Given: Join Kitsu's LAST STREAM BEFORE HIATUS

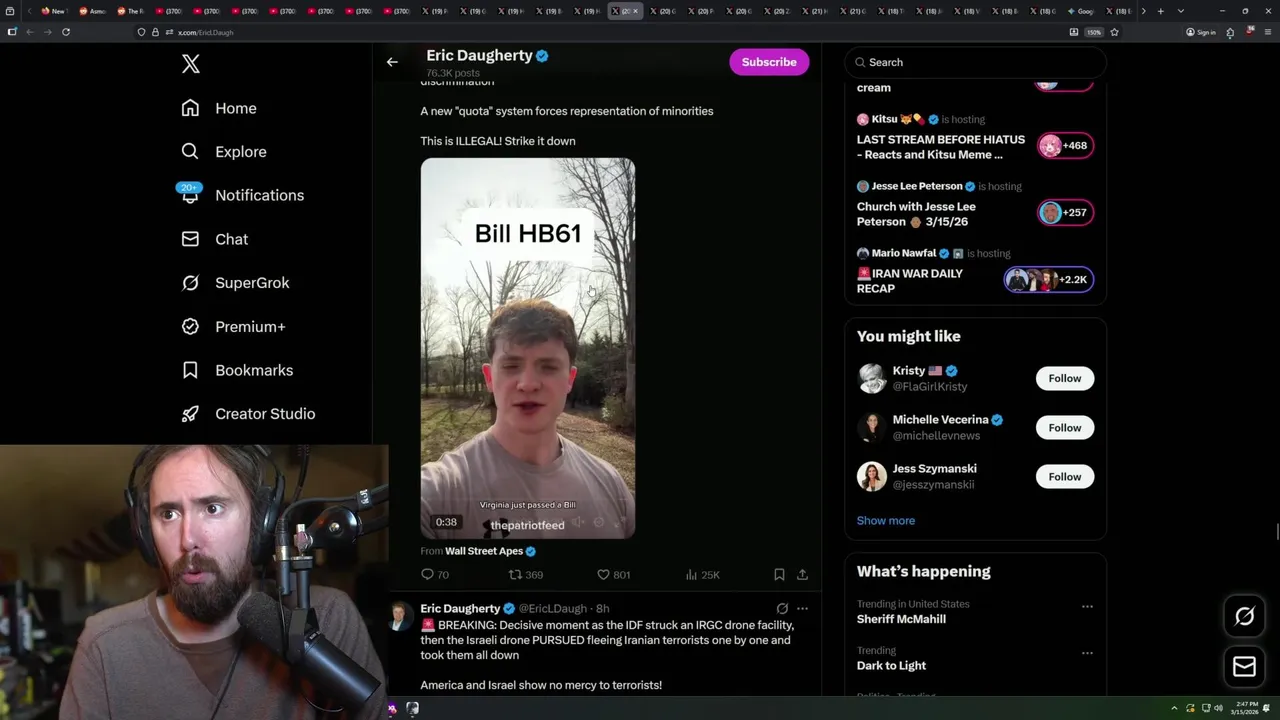Looking at the screenshot, I should [940, 147].
